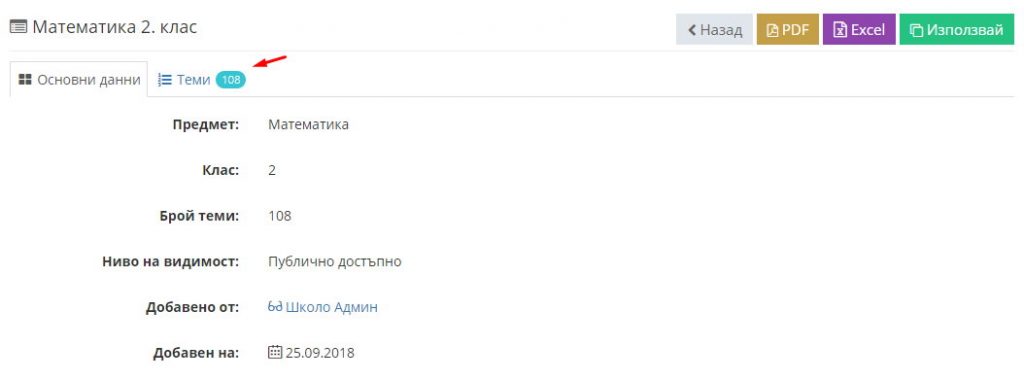Image resolution: width=1024 pixels, height=380 pixels.
Task: Click the chevron arrow on Назад
Action: pos(692,30)
